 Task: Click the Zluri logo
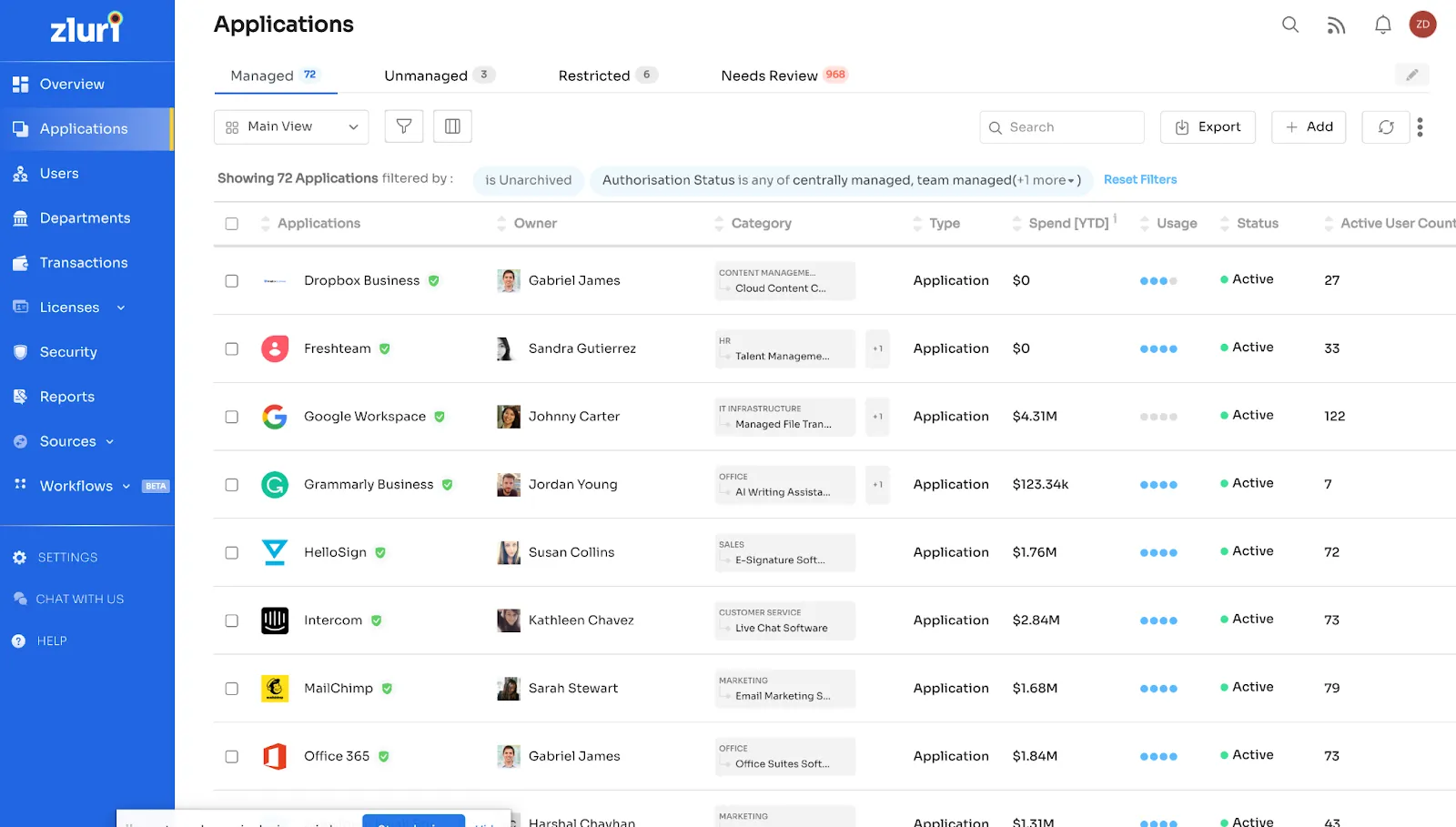86,28
